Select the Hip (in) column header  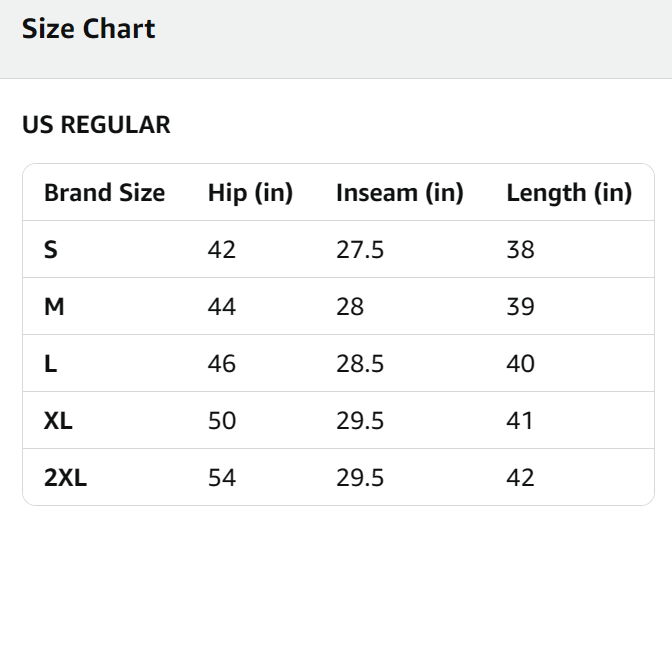[250, 193]
